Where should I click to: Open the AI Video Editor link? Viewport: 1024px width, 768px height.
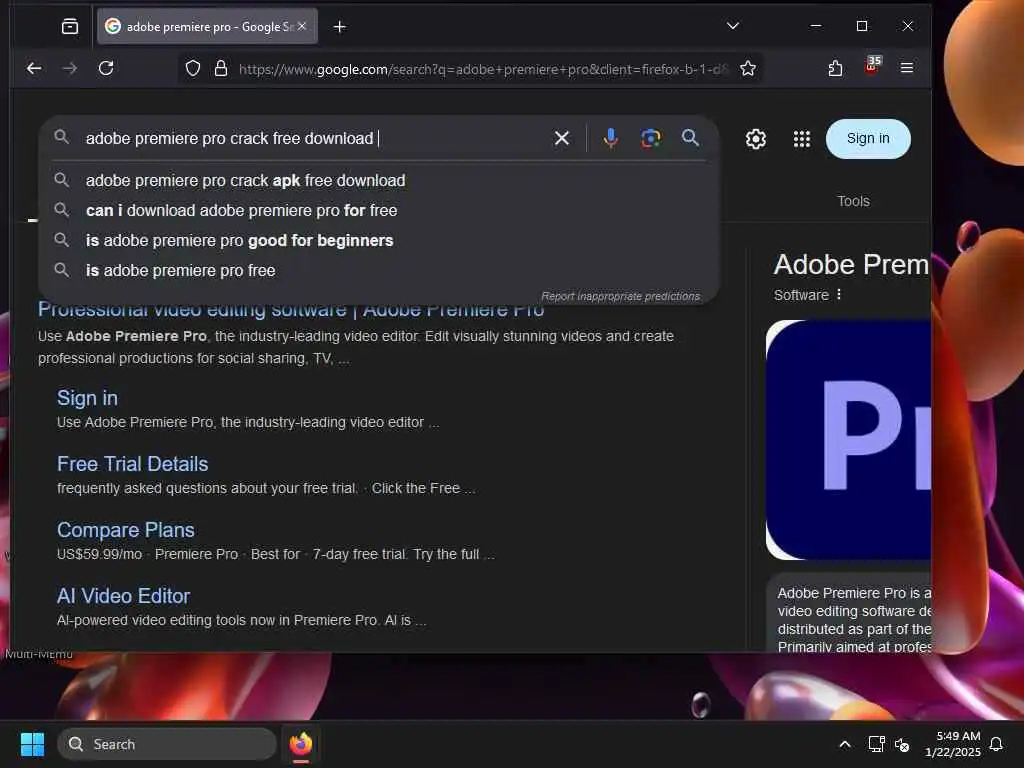click(x=123, y=596)
